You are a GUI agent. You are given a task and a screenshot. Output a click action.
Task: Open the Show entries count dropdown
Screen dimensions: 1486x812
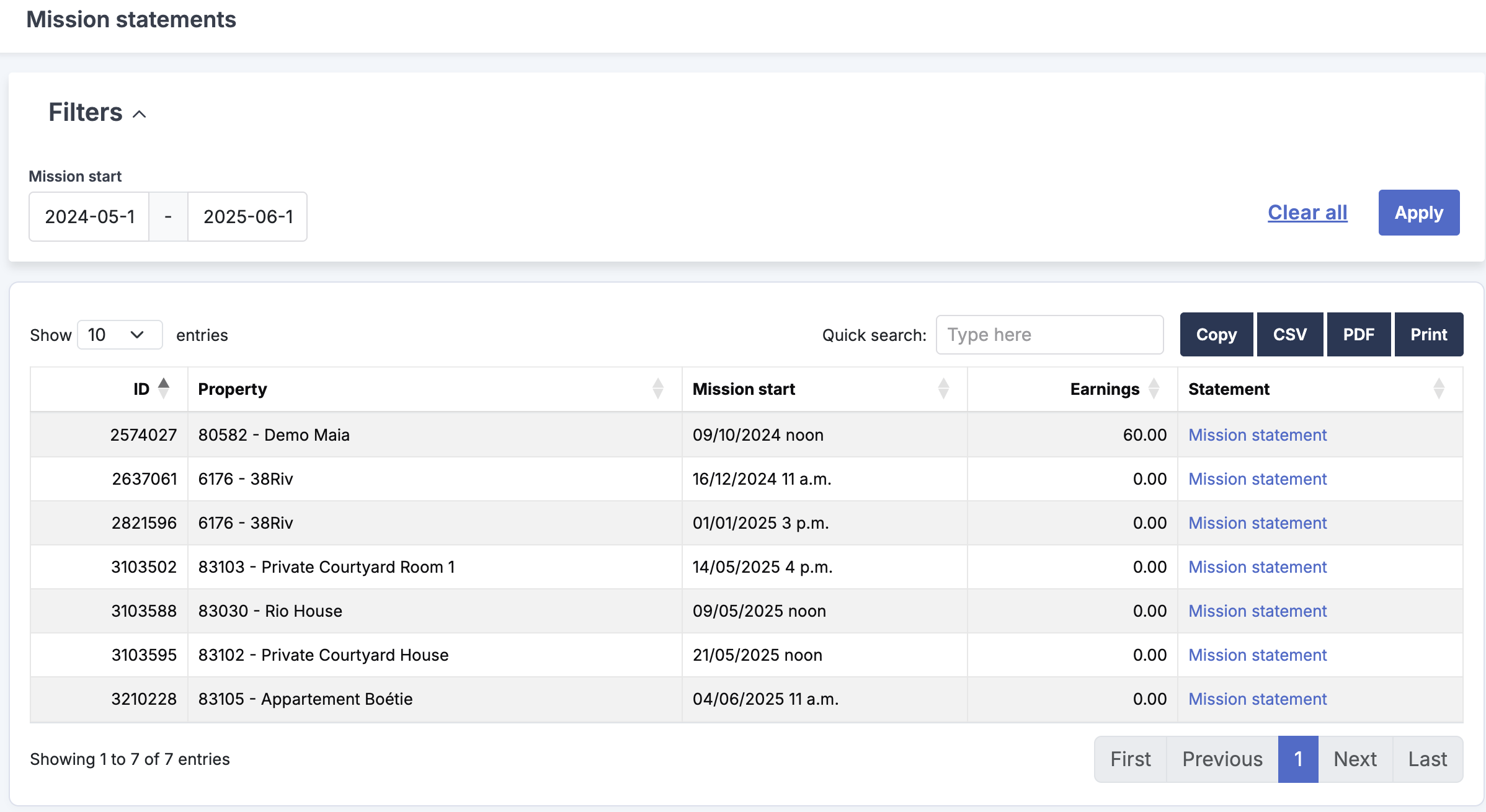120,335
